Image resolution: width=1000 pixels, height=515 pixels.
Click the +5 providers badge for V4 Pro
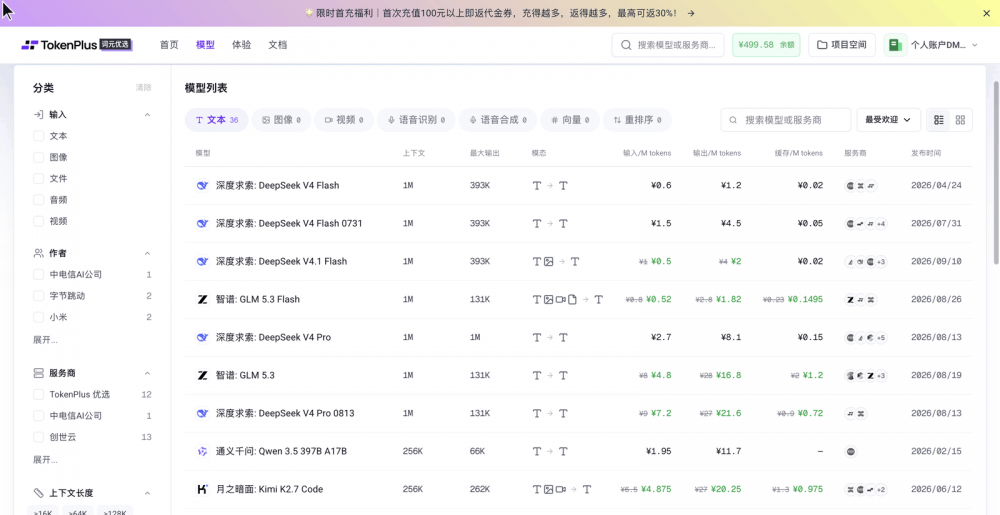pos(880,337)
